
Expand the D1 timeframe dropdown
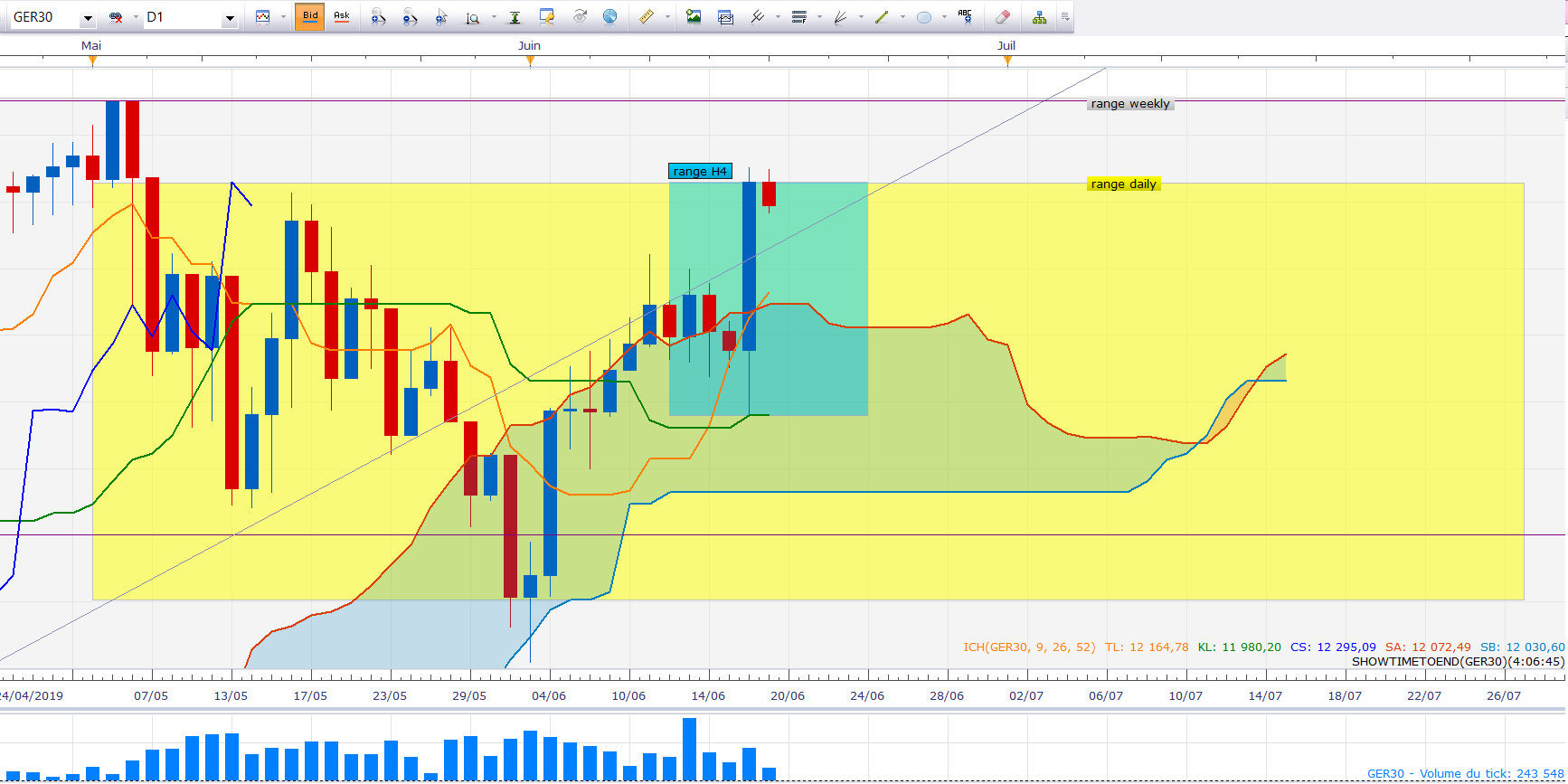[230, 18]
